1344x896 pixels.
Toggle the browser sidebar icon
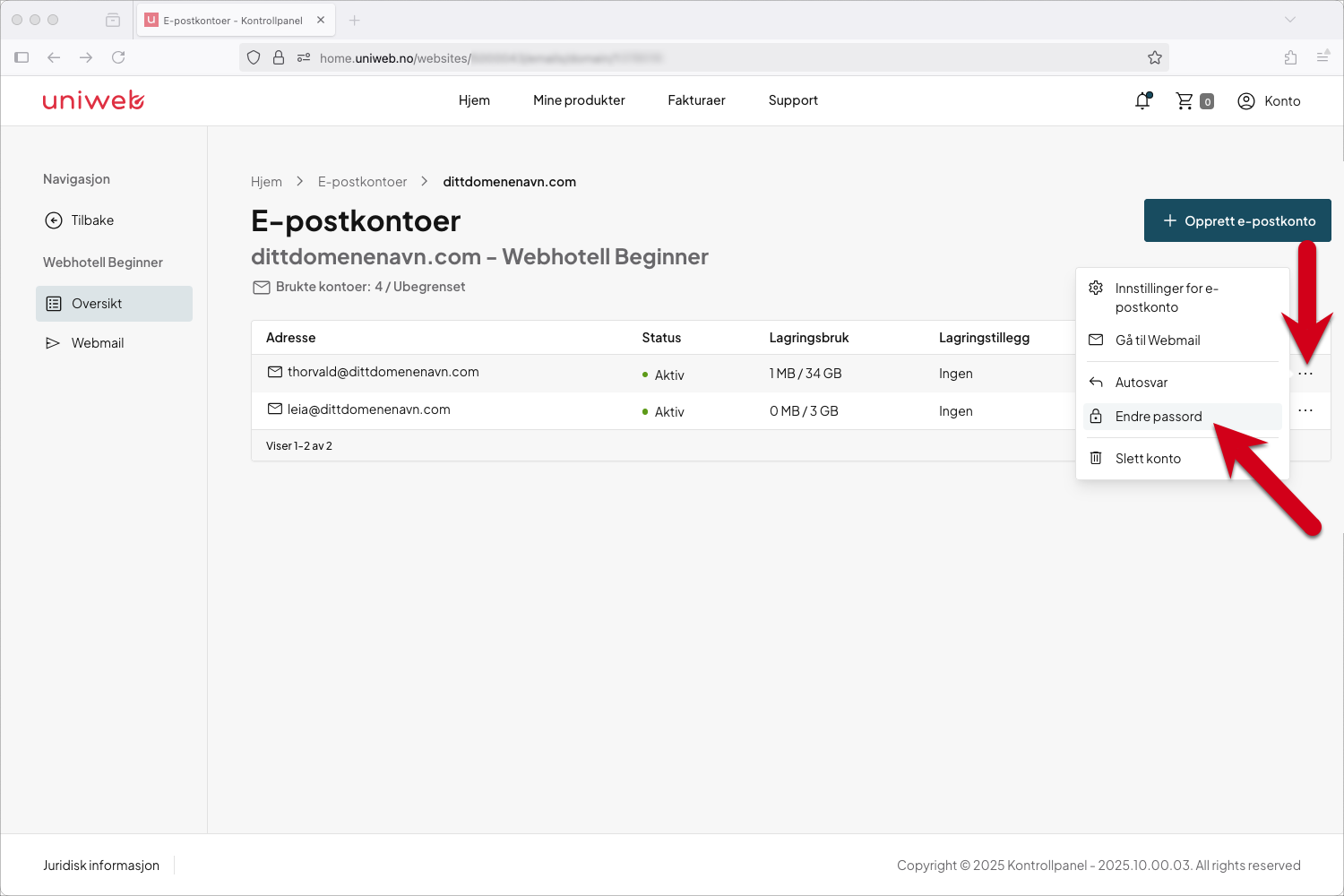click(x=22, y=57)
